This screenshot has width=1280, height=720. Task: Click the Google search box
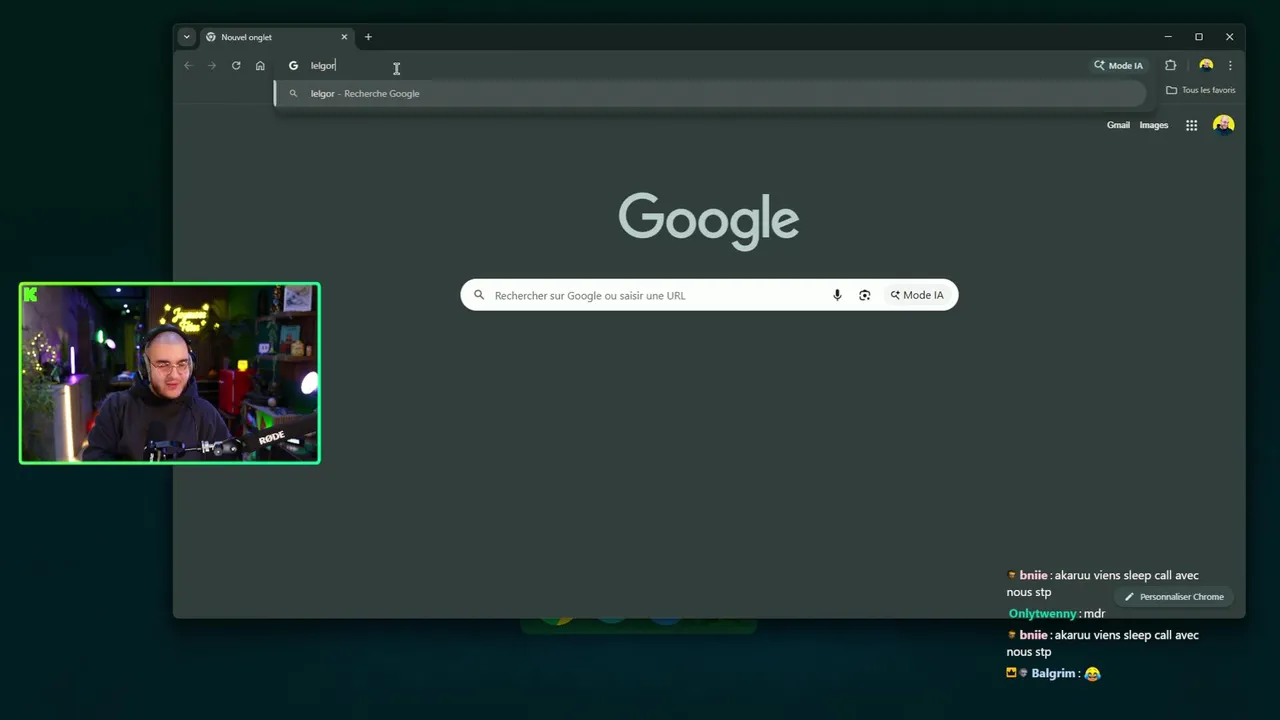click(x=709, y=295)
